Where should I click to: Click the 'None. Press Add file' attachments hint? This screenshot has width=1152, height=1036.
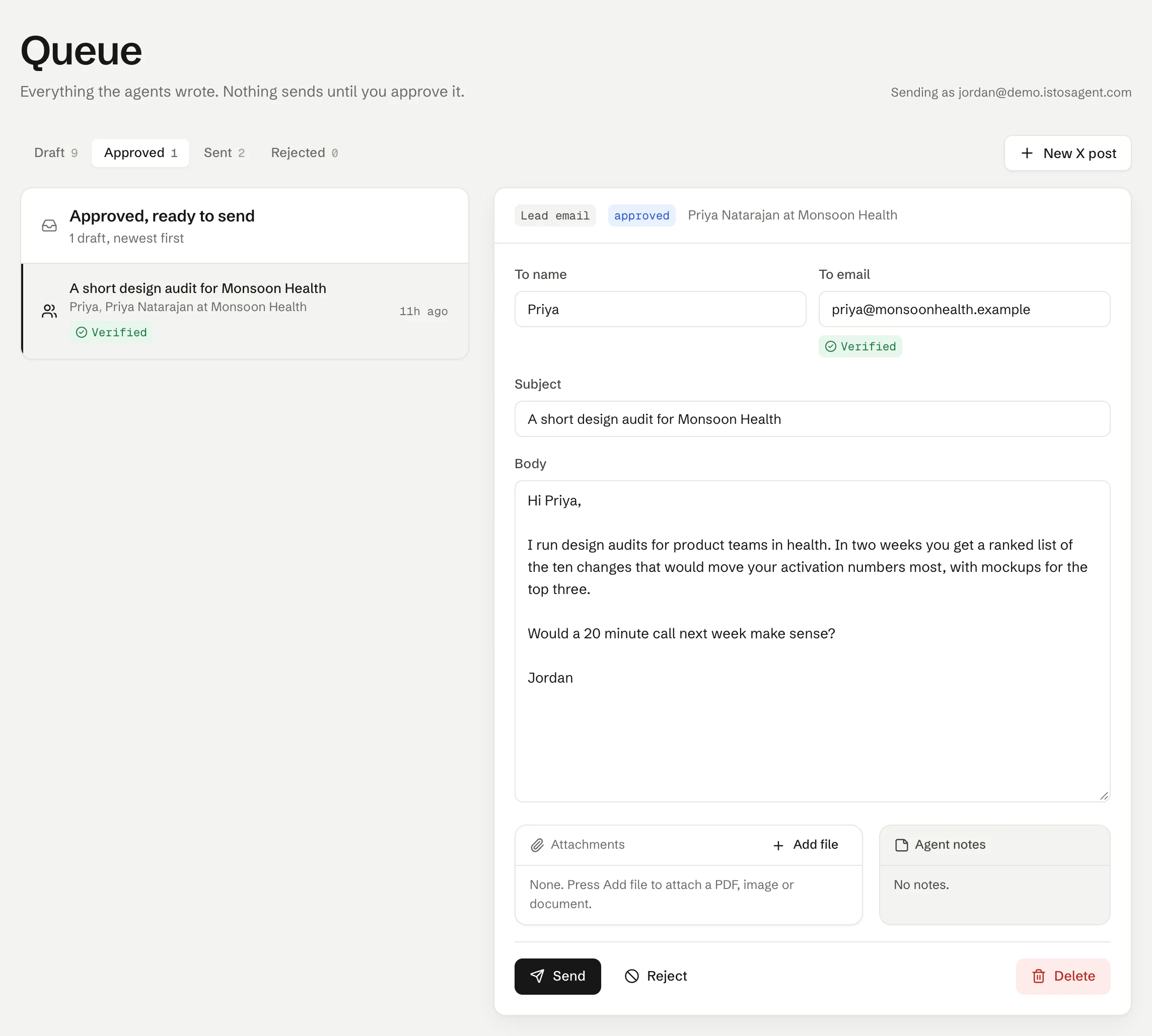[661, 894]
